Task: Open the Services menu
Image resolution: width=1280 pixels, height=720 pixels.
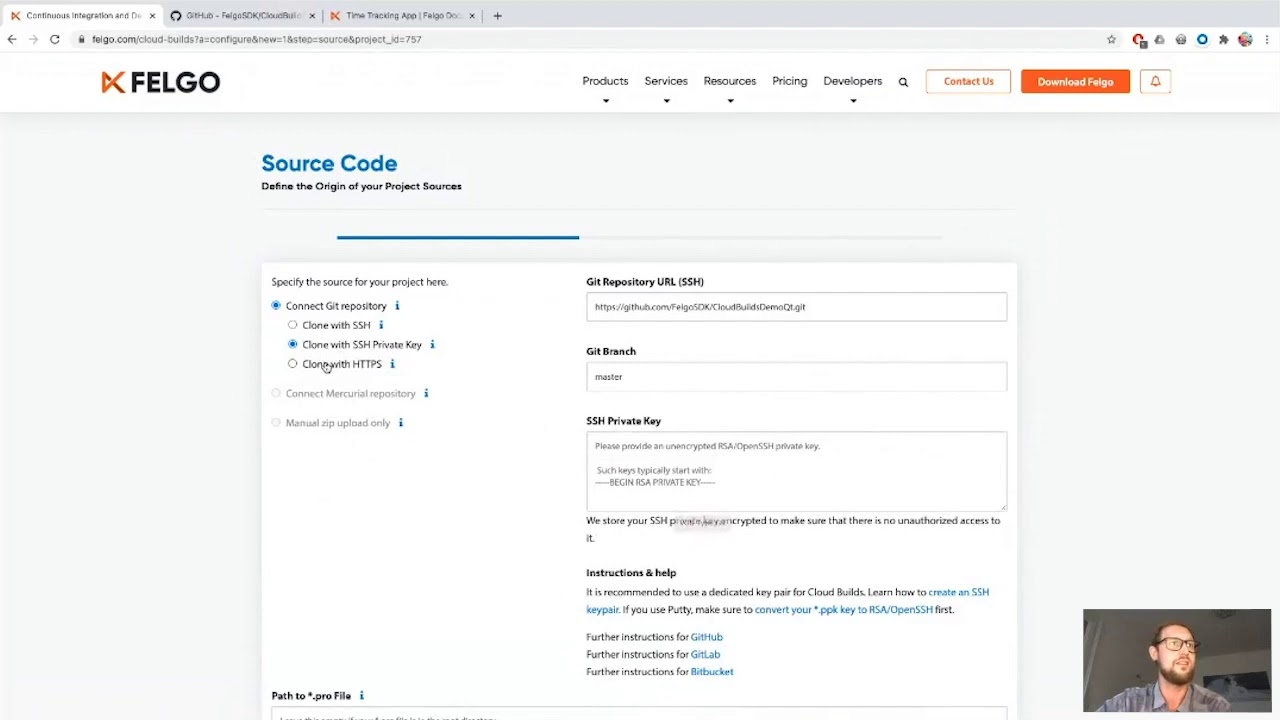Action: click(x=666, y=81)
